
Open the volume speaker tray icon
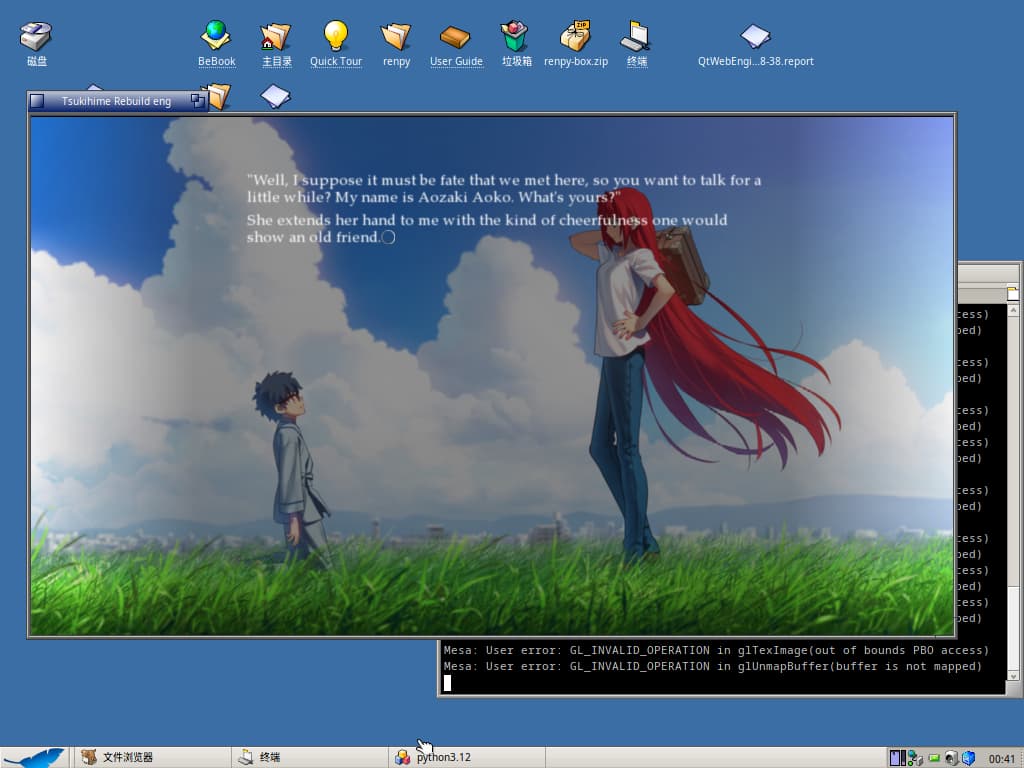click(951, 758)
